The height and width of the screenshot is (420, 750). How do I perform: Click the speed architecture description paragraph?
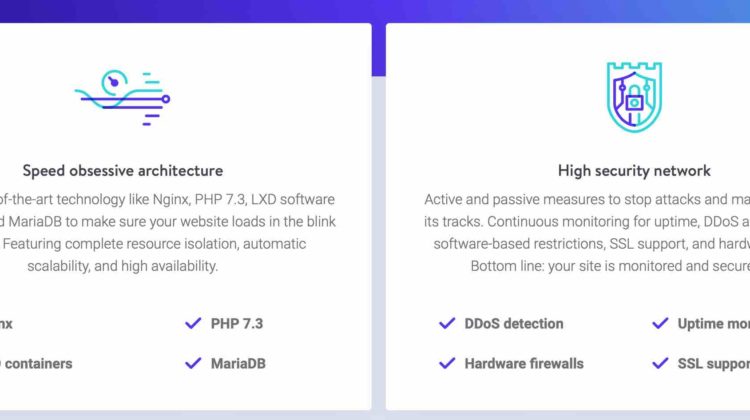(168, 232)
